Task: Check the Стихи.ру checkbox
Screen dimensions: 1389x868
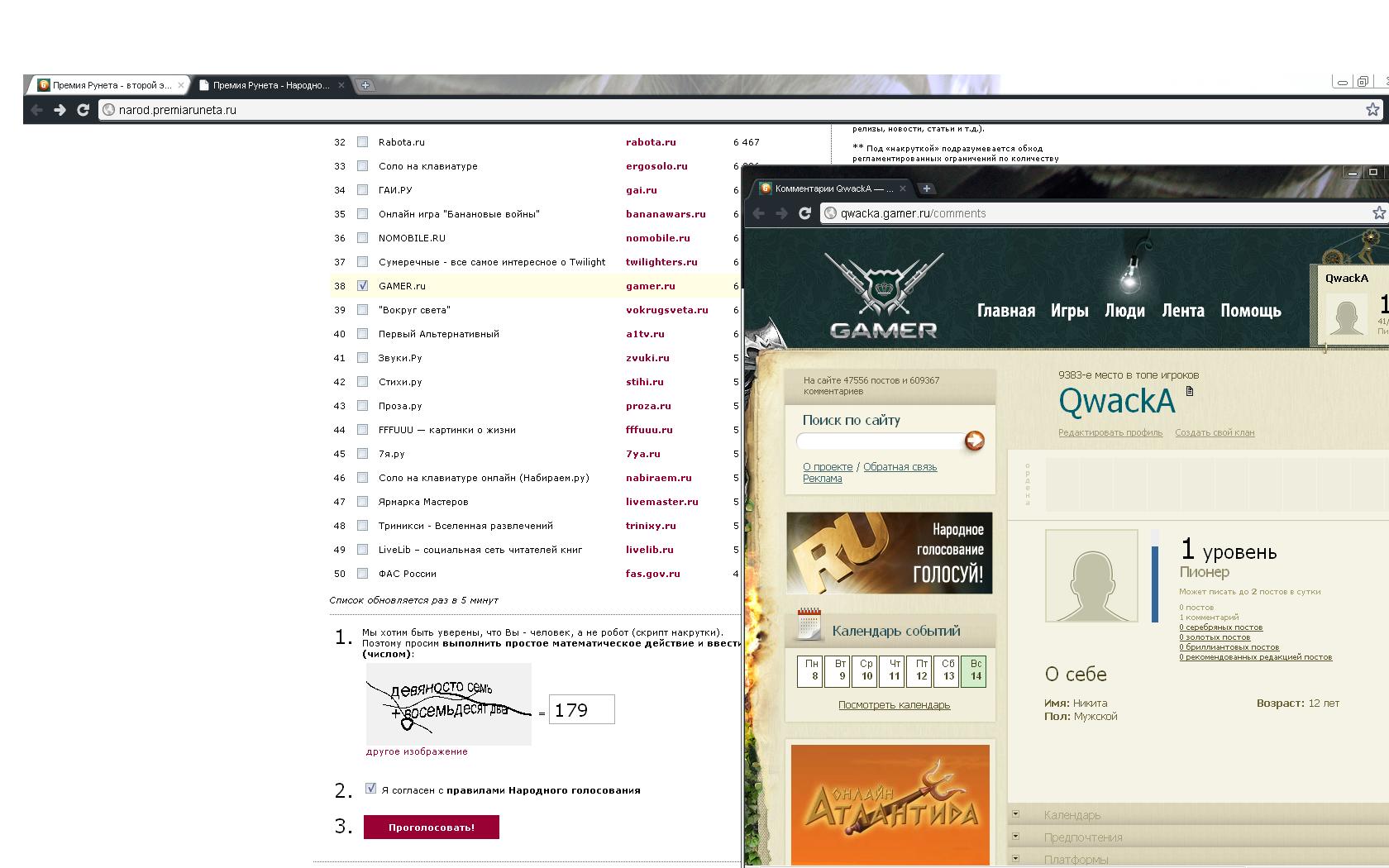Action: 362,382
